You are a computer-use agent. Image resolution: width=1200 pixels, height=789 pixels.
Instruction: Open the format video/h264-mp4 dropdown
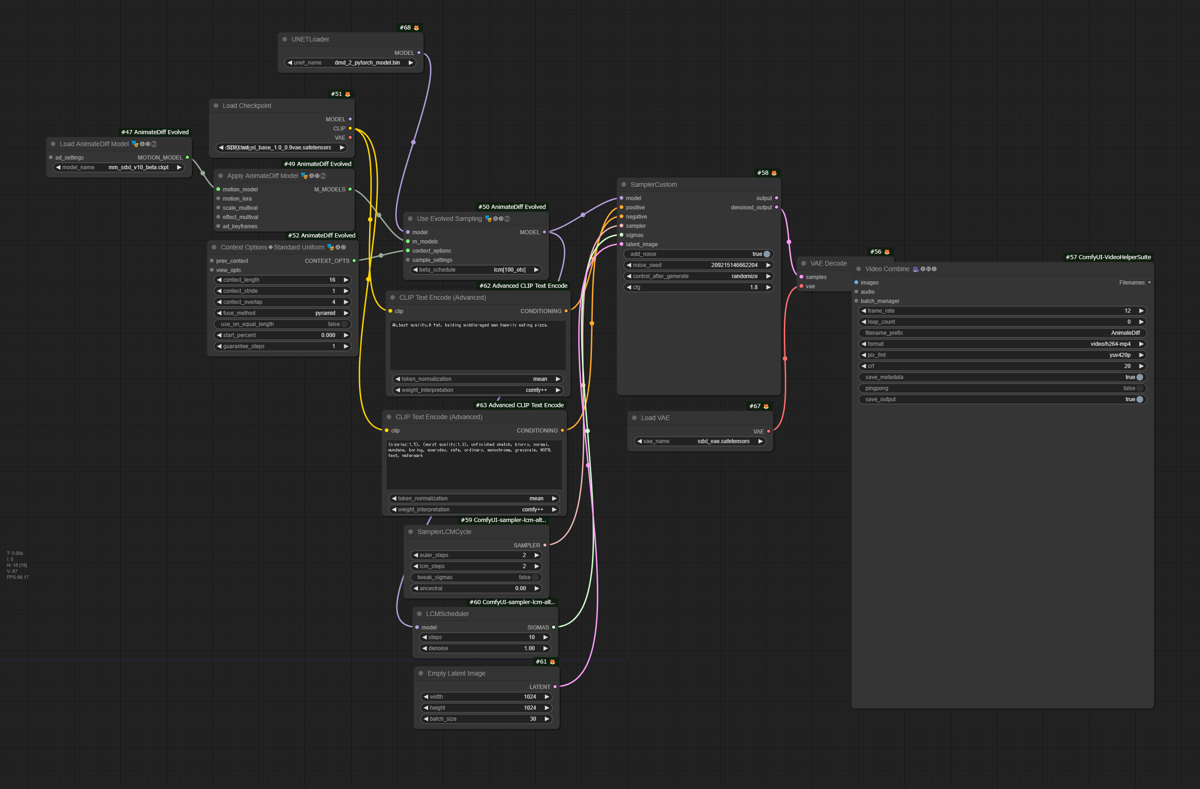1002,344
